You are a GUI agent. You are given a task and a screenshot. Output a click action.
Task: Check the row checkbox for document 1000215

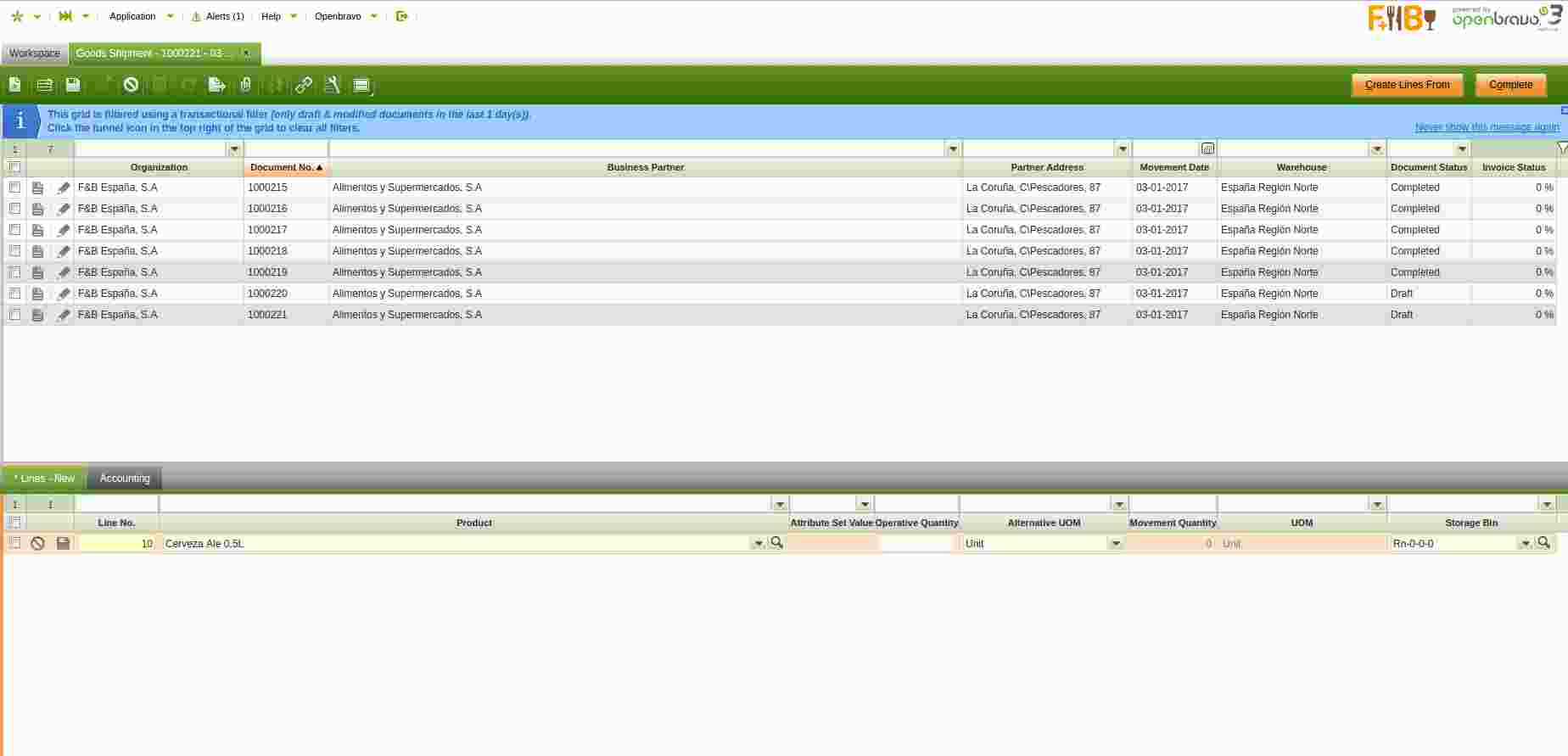14,188
